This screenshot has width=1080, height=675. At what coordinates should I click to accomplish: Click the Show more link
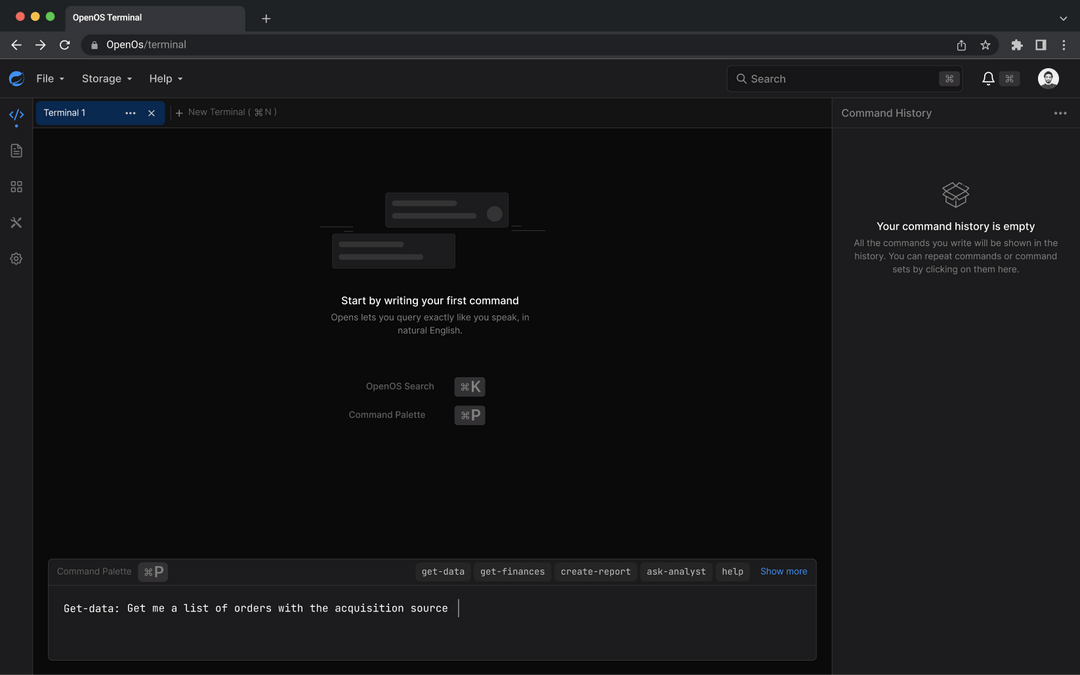coord(783,572)
